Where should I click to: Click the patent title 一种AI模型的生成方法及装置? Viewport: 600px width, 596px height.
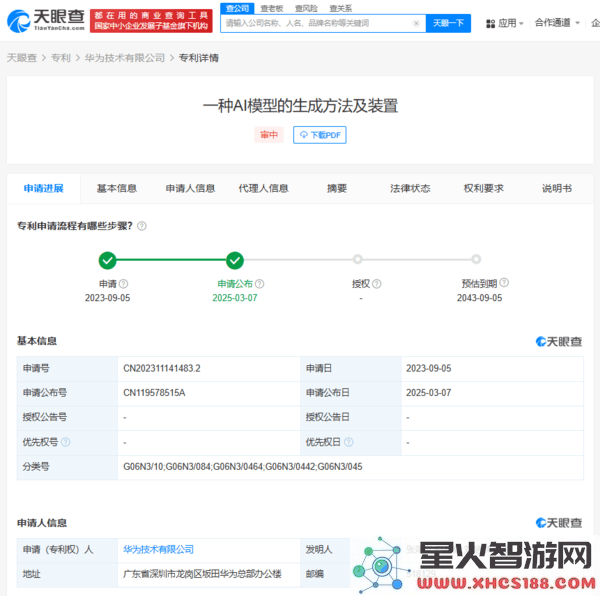(300, 106)
